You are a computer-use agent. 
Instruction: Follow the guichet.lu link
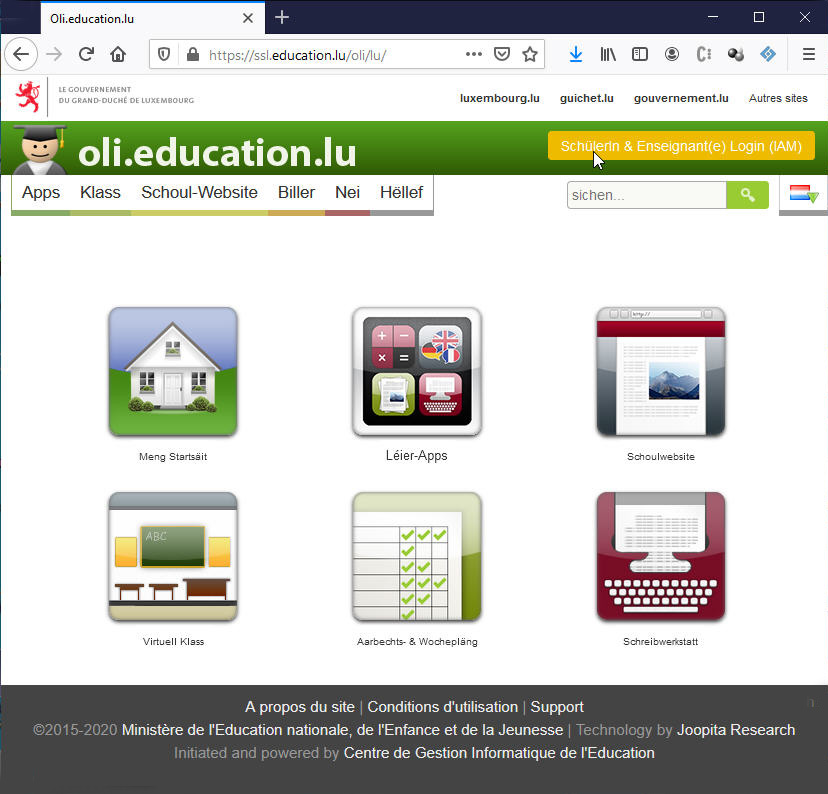click(587, 98)
